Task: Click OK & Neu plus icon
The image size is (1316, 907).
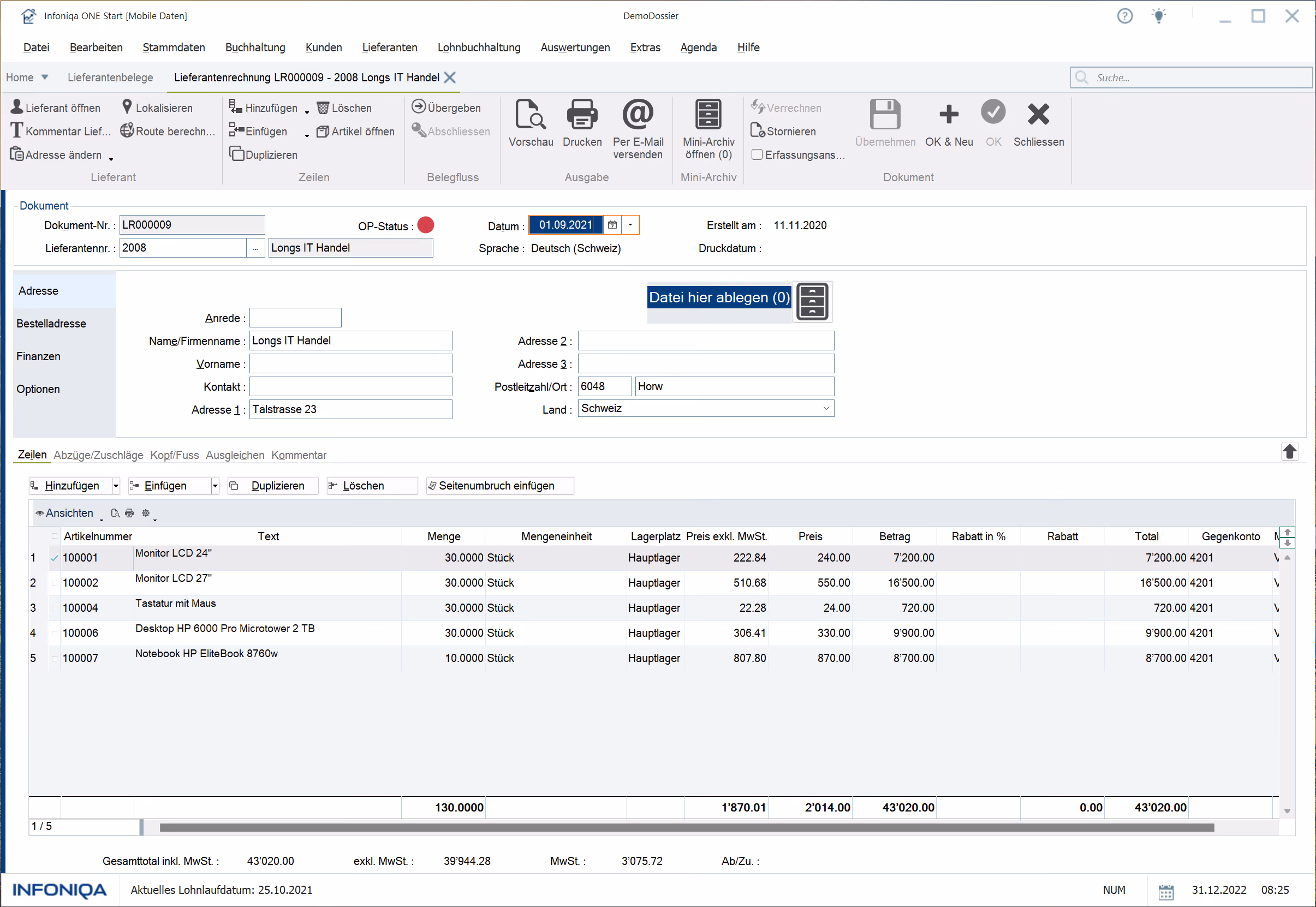Action: (x=949, y=114)
